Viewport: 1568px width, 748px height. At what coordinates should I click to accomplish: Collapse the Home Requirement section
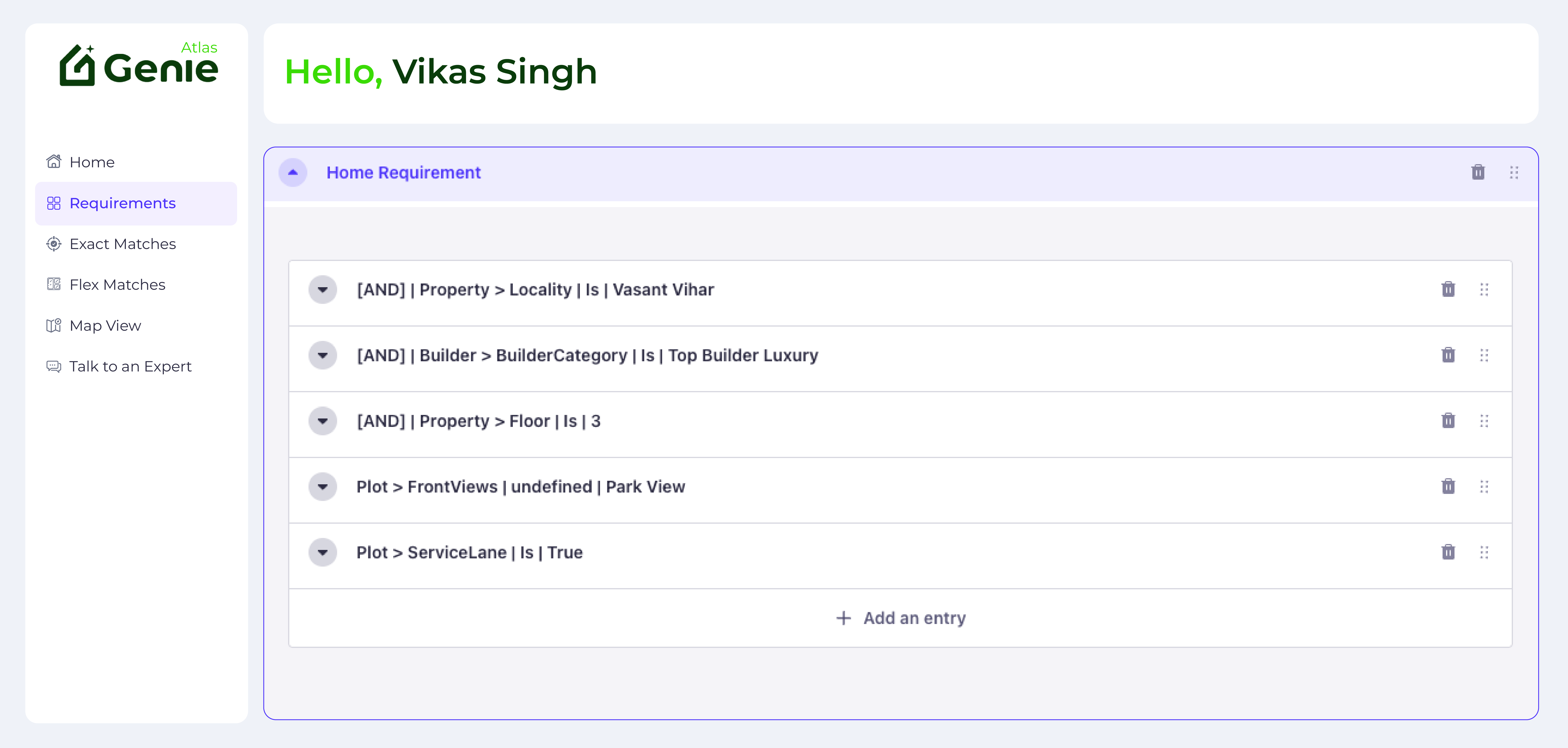(293, 173)
